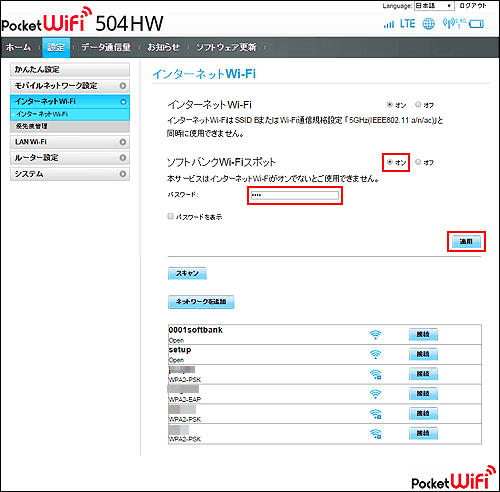Turn インターネットWi-Fi off with オフ radio
The height and width of the screenshot is (492, 500).
[418, 105]
